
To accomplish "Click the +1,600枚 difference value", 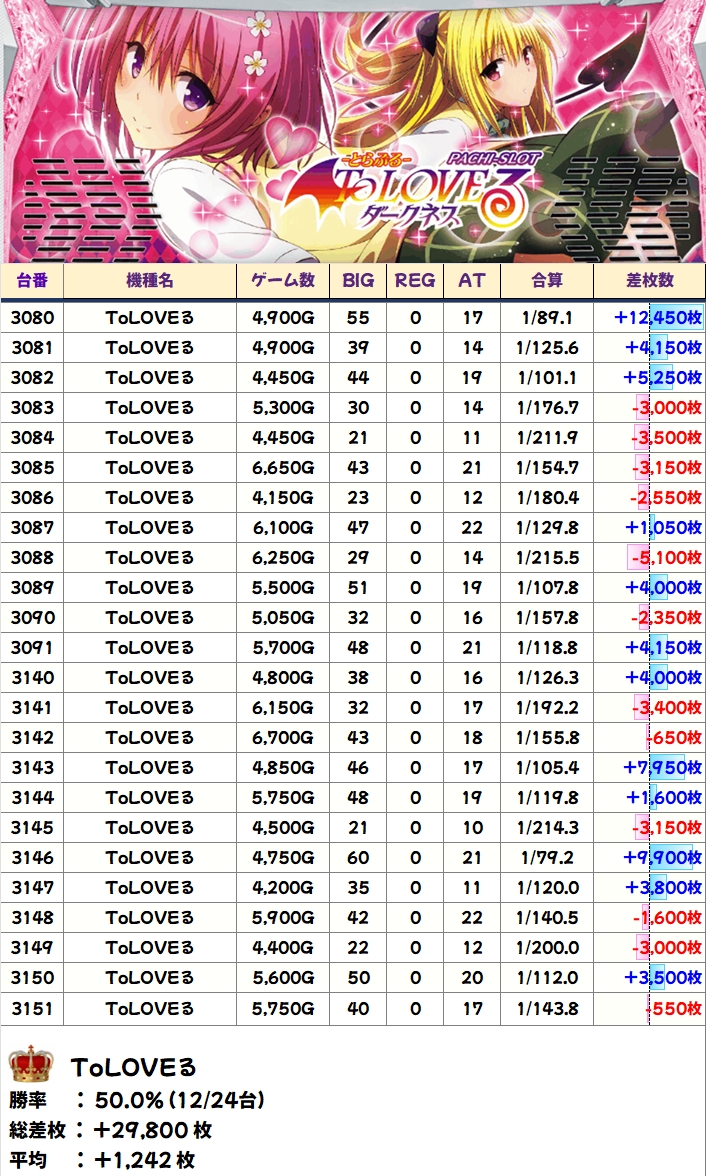I will (x=663, y=798).
